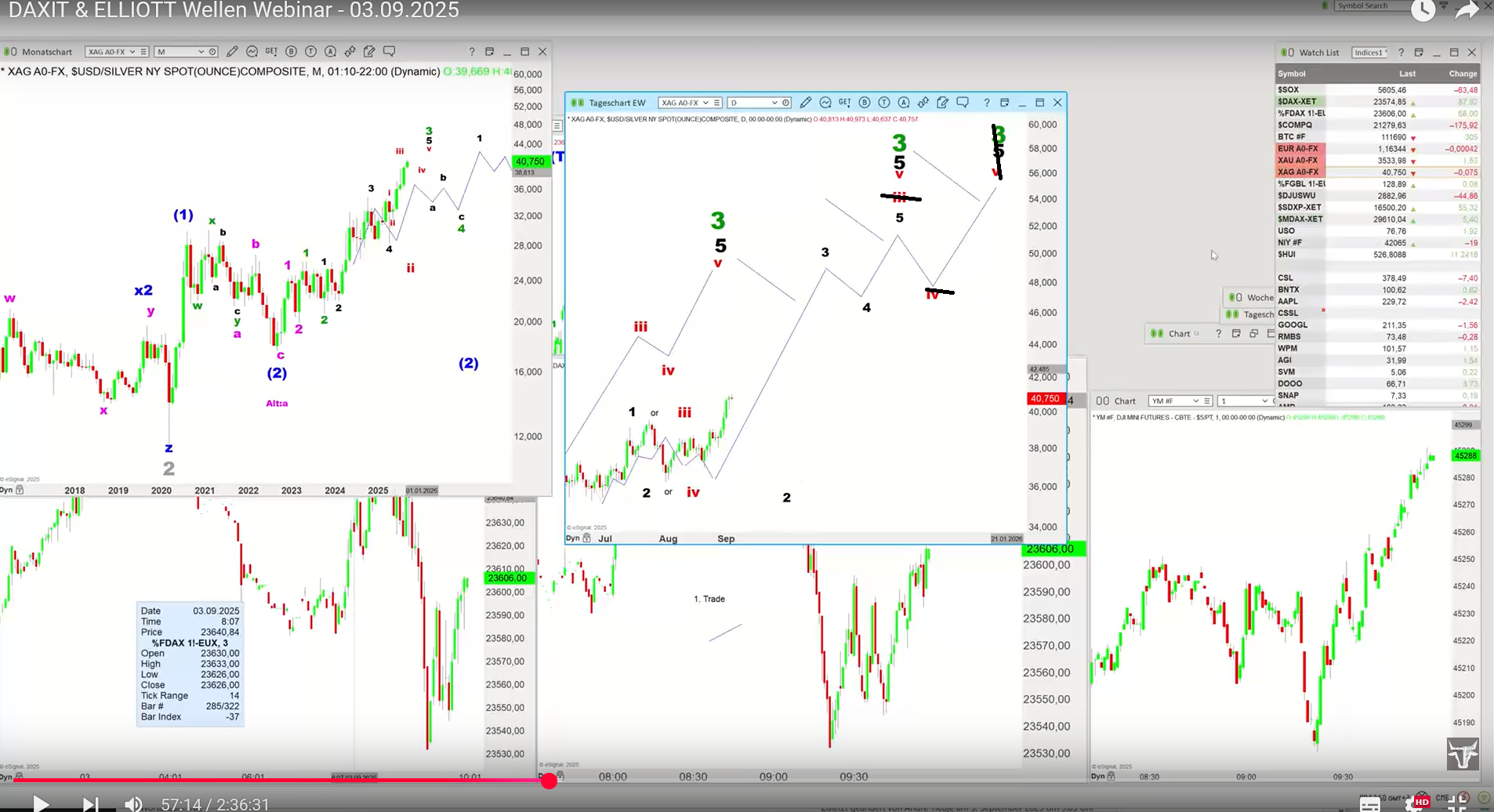The width and height of the screenshot is (1494, 812).
Task: Click the red video progress bar scrubber
Action: coord(549,780)
